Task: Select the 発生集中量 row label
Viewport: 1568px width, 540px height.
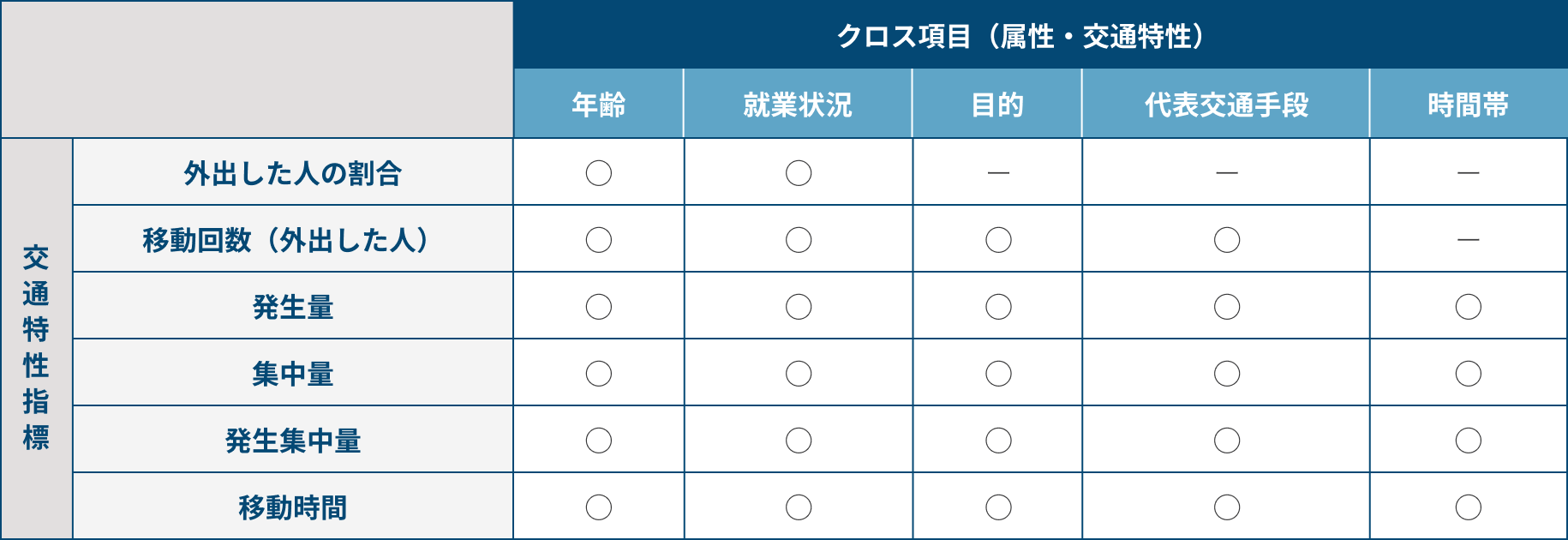Action: click(x=293, y=440)
